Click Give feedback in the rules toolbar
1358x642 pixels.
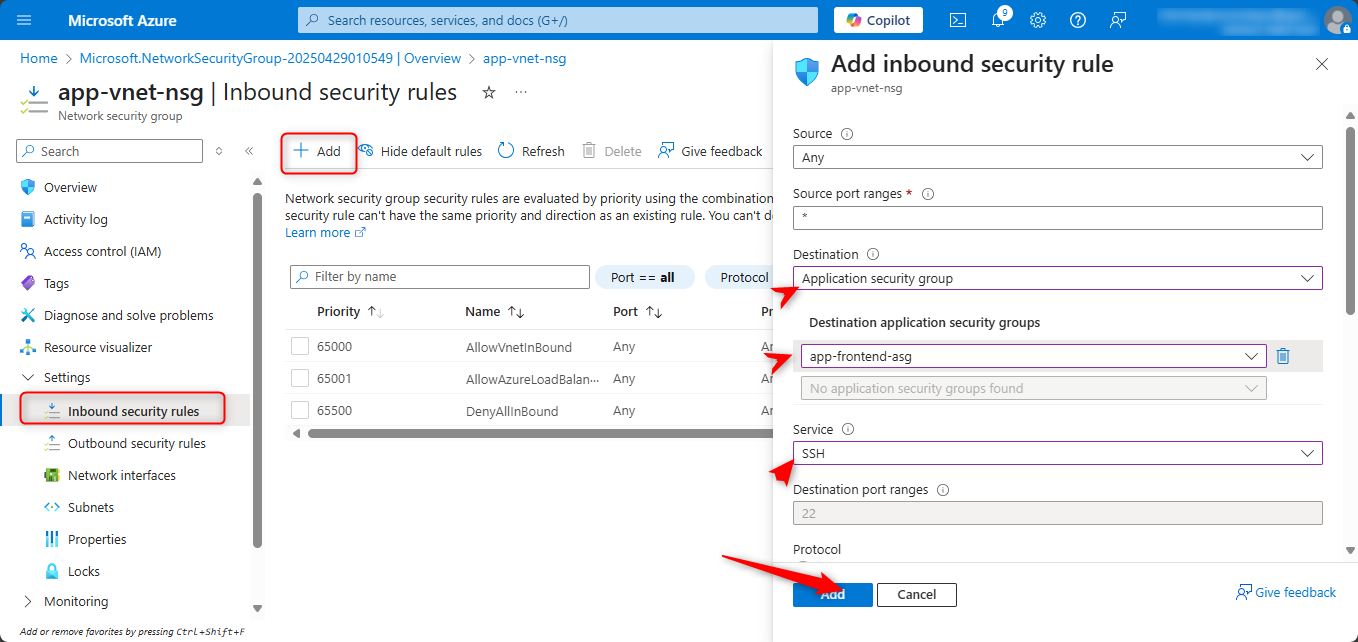coord(710,151)
